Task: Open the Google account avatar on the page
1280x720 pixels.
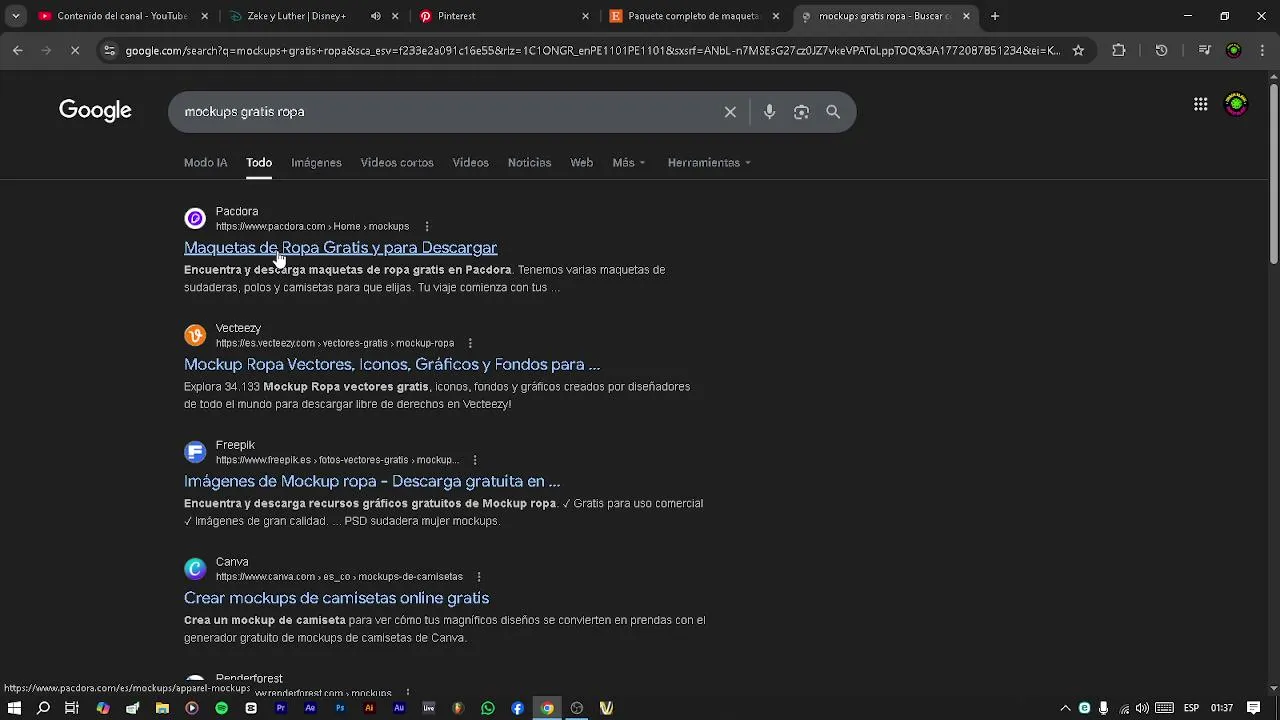Action: point(1237,104)
